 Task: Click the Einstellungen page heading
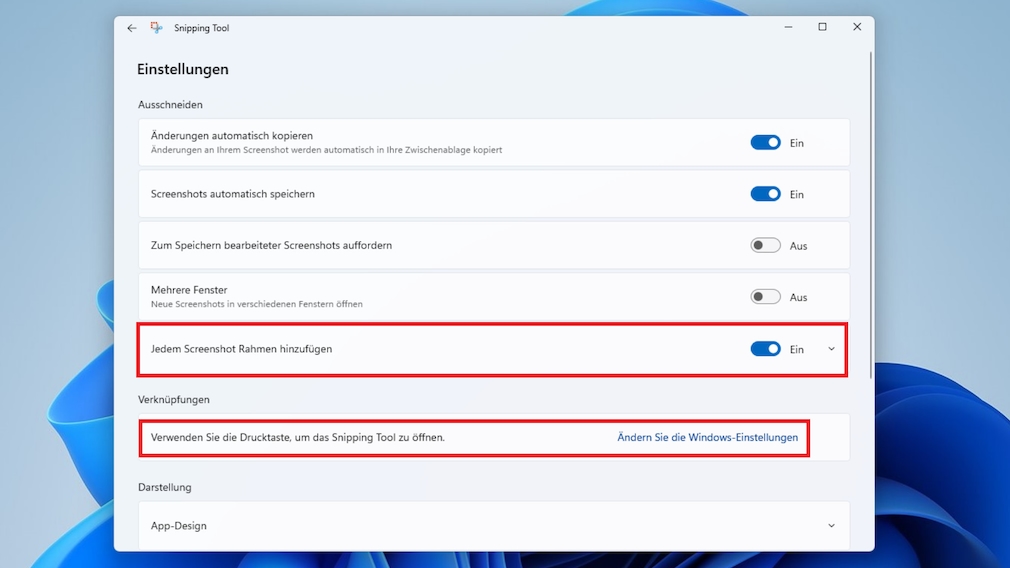(183, 69)
